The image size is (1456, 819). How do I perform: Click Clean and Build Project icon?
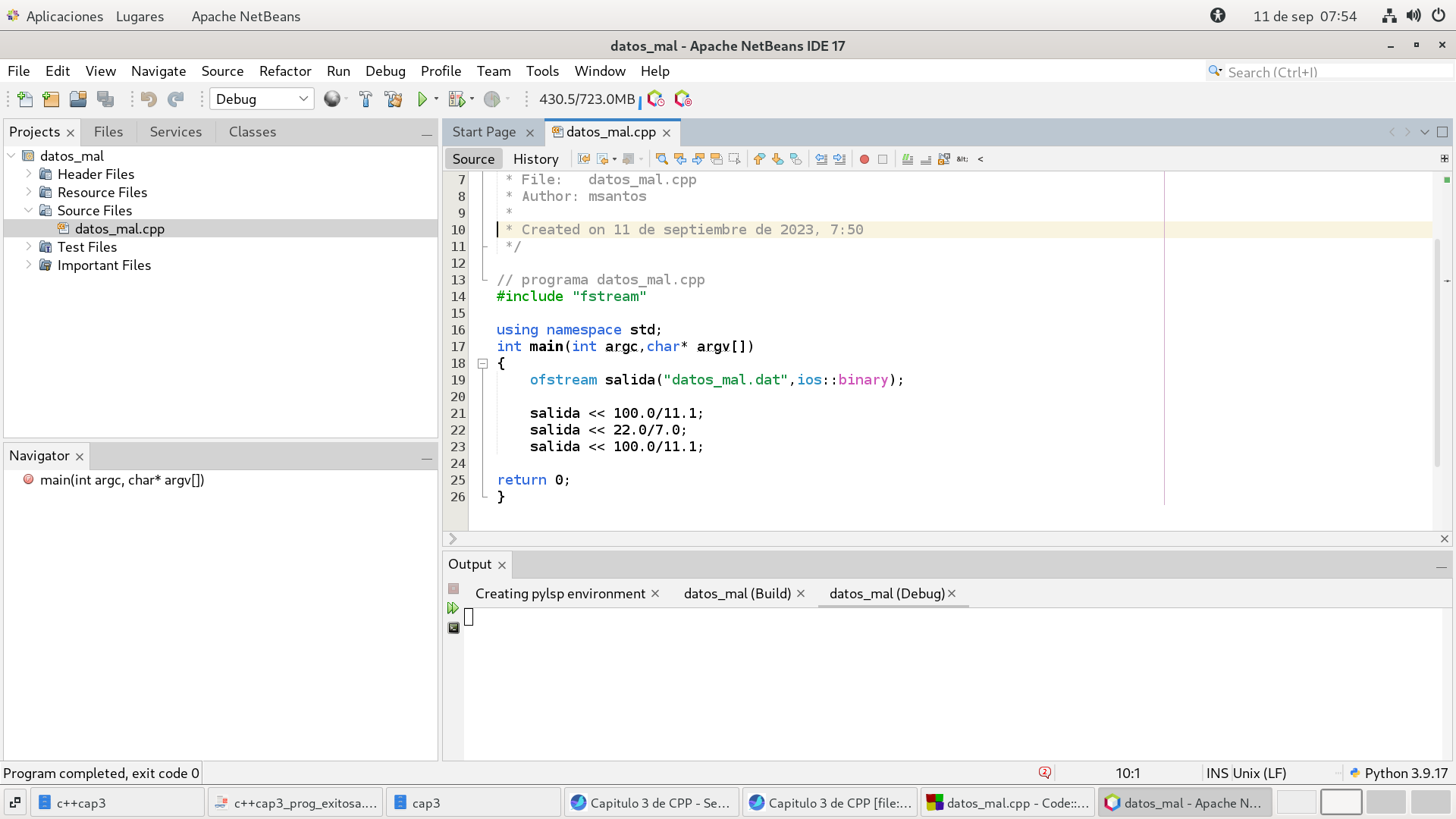pyautogui.click(x=393, y=99)
